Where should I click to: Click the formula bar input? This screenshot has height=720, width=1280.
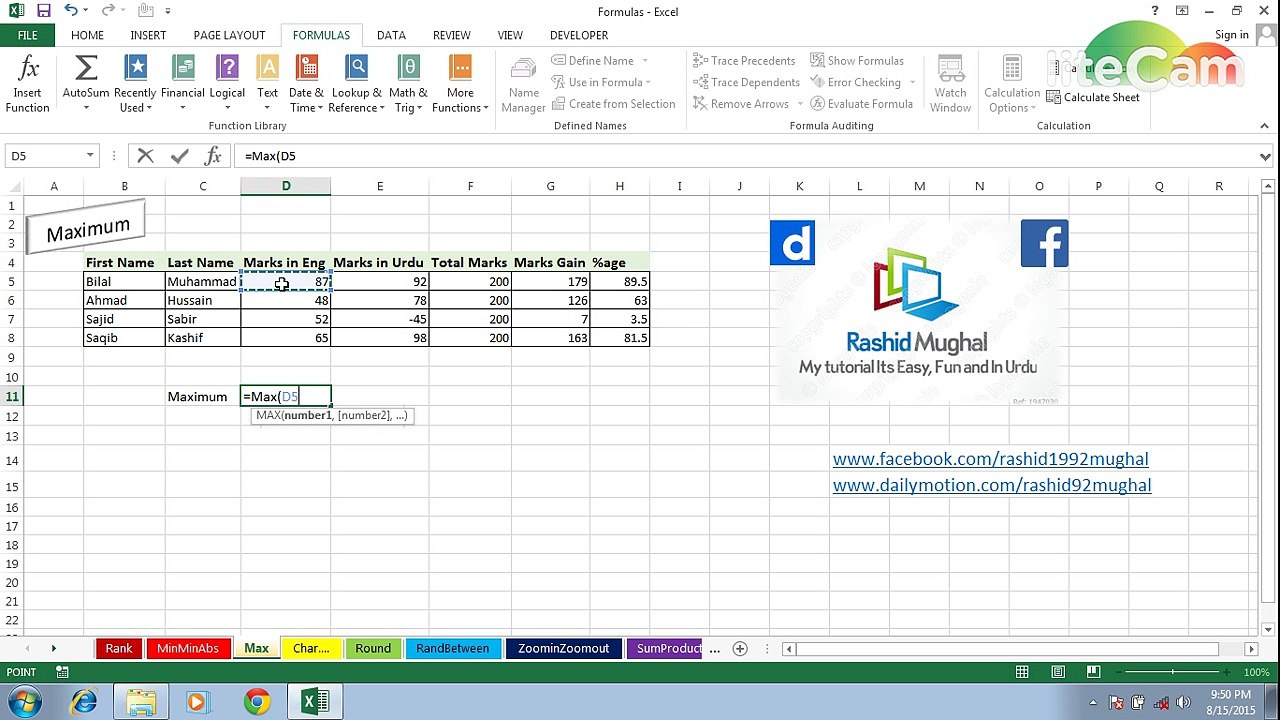tap(745, 156)
